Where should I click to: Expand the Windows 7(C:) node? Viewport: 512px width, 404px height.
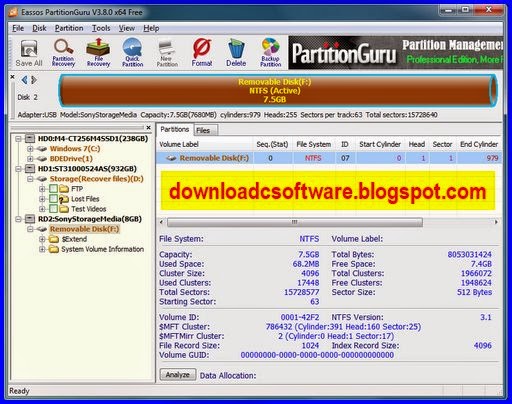tap(30, 149)
